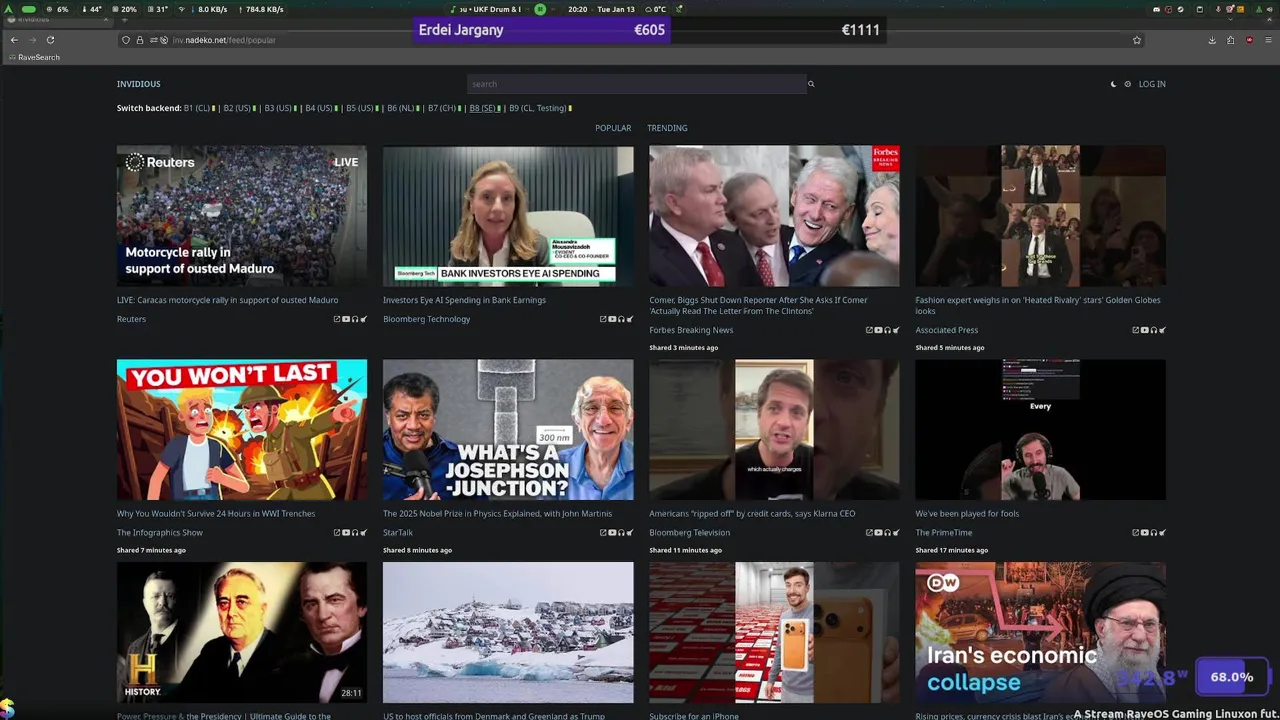
Task: Select the B8 (SE) backend
Action: point(483,108)
